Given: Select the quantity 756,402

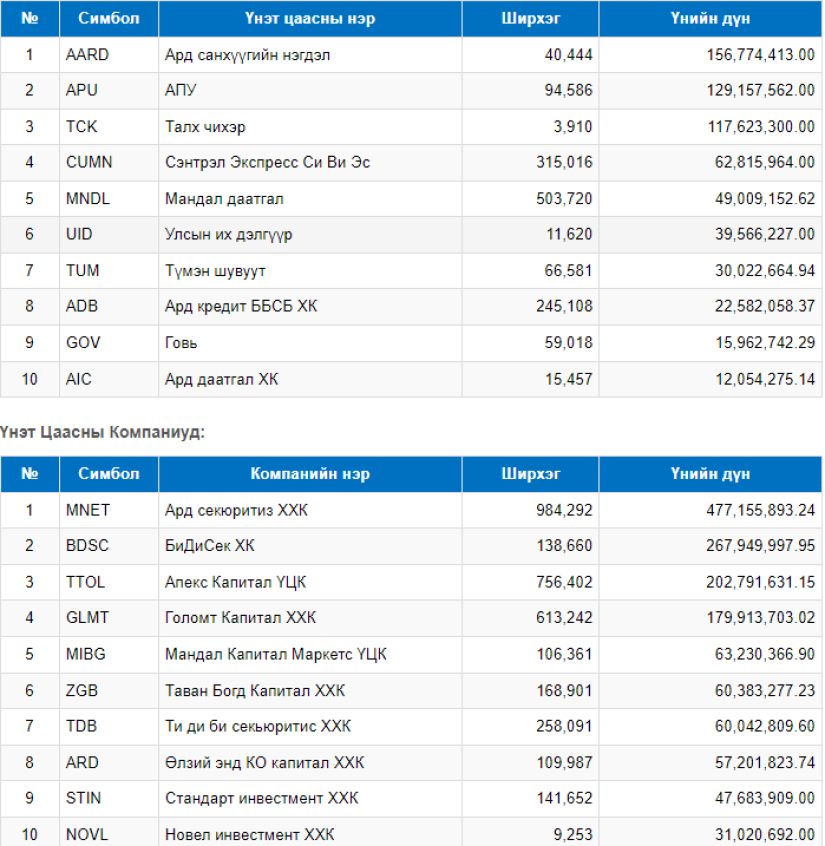Looking at the screenshot, I should click(x=564, y=582).
